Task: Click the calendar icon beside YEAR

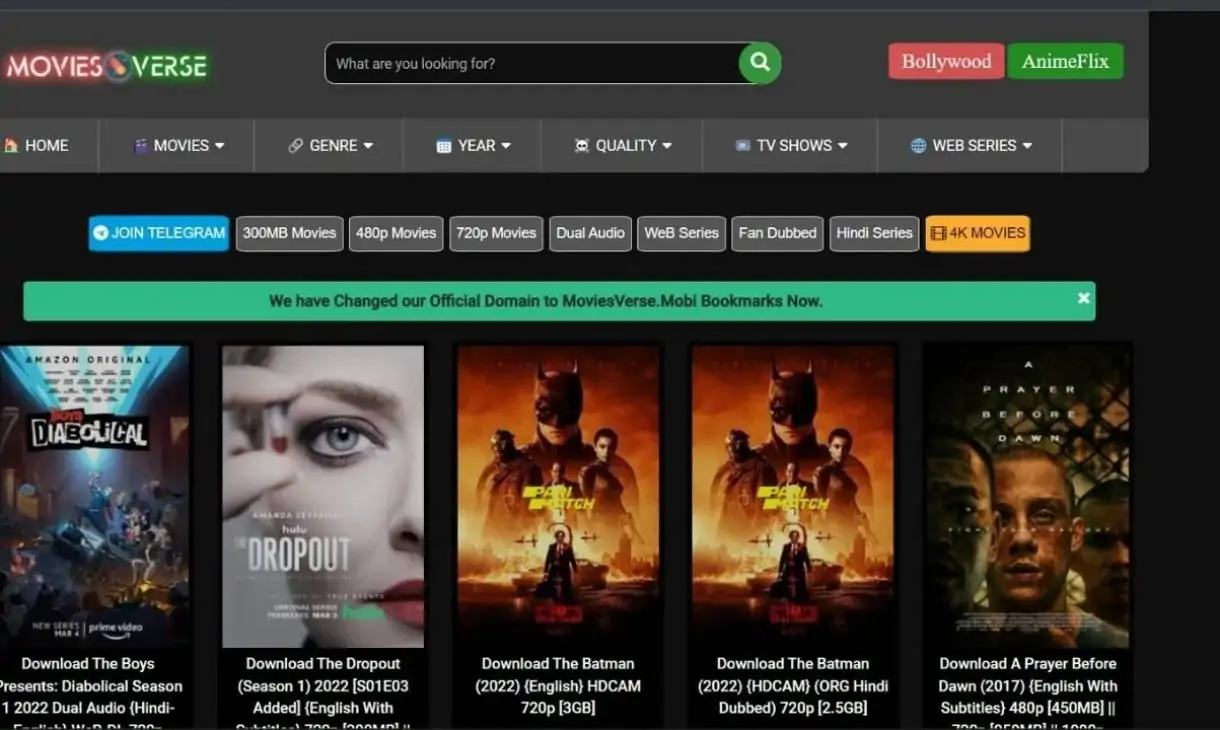Action: (444, 145)
